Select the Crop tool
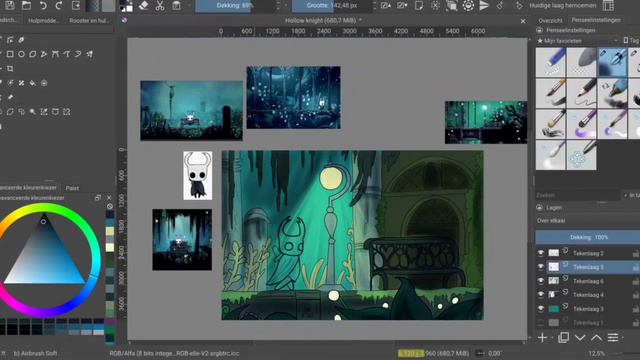Screen dimensions: 640x360 10,69
